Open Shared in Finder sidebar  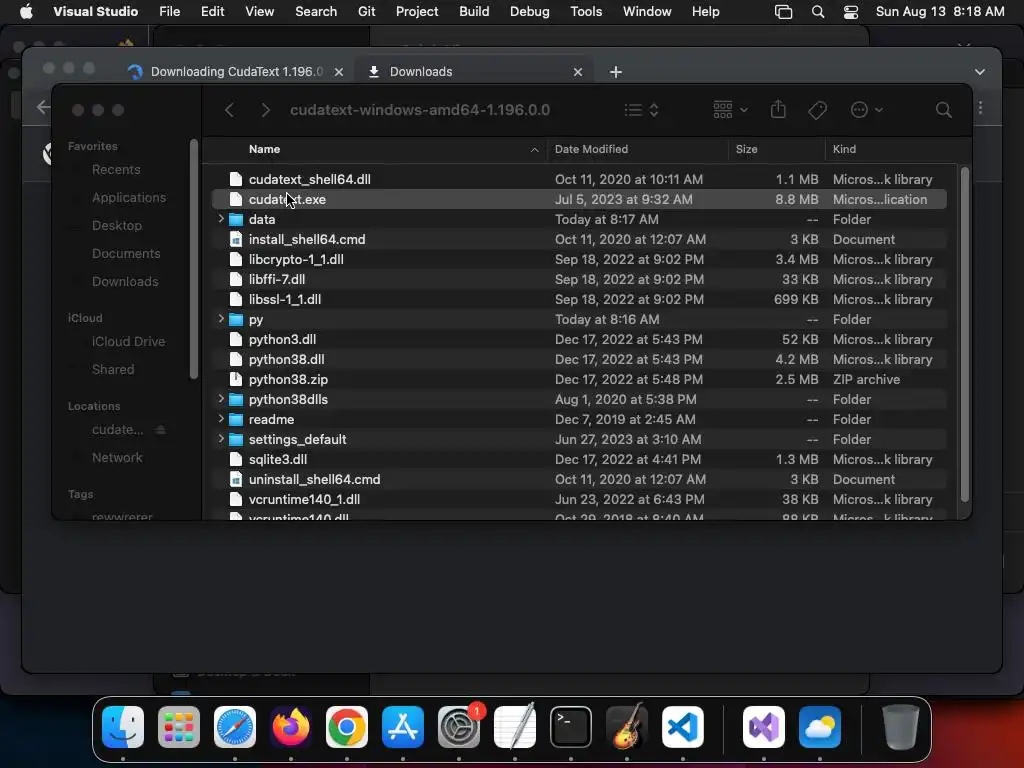[112, 370]
